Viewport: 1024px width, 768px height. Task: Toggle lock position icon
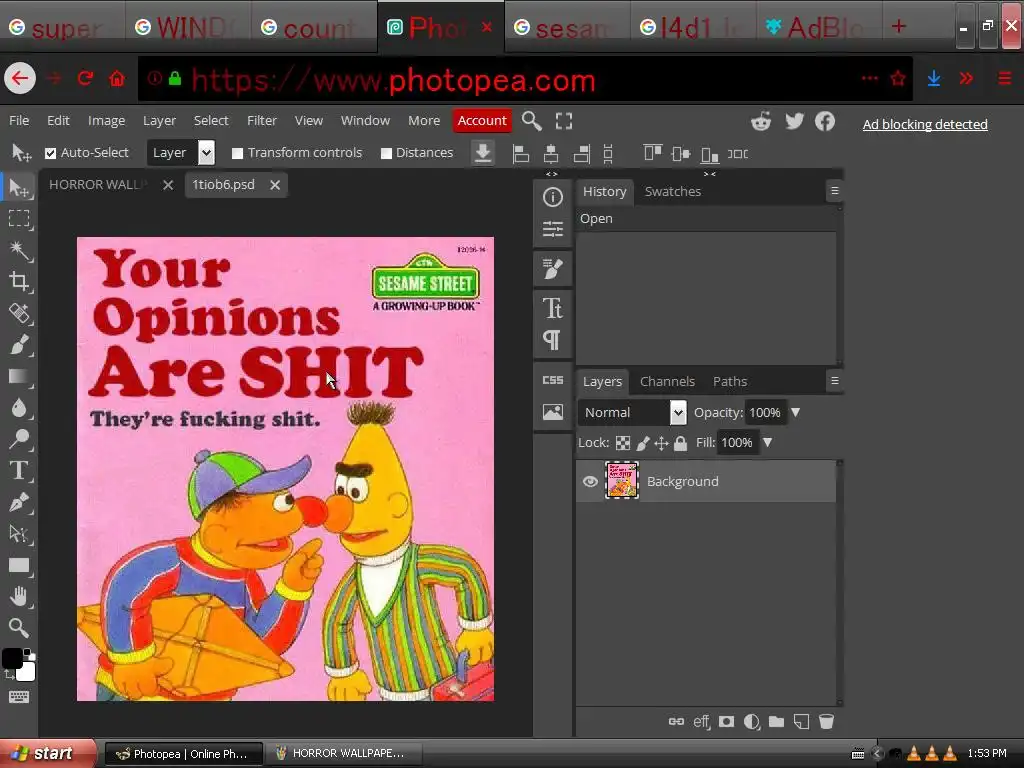[661, 443]
